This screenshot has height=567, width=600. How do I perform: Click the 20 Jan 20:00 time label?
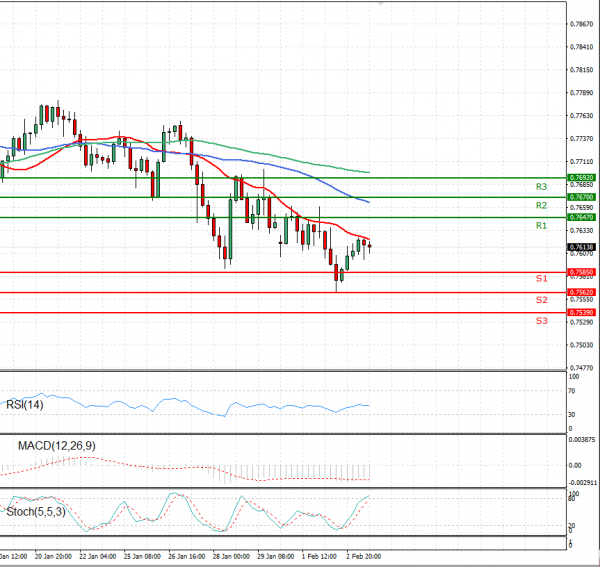(53, 556)
